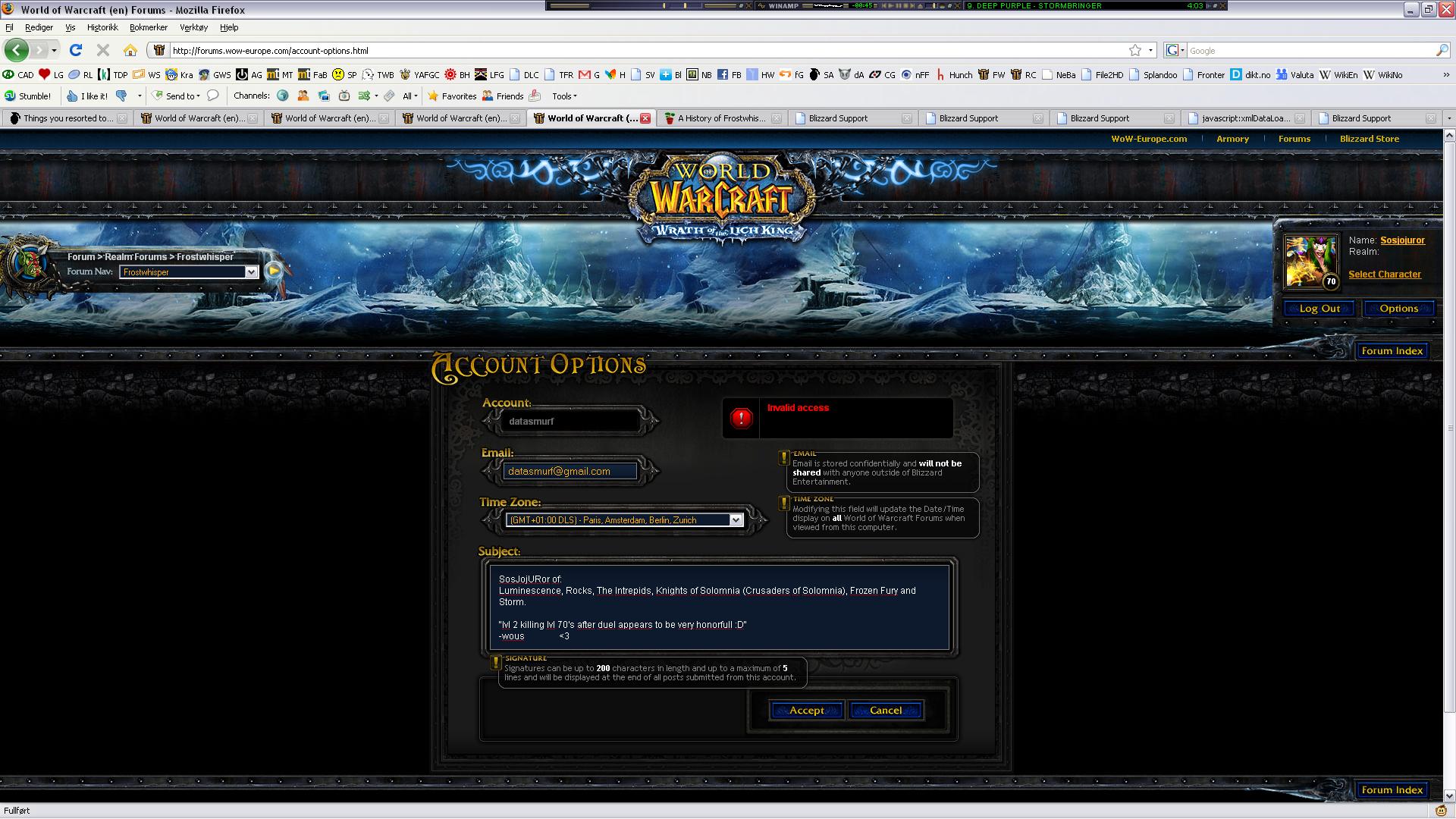Go to the Home page icon

(x=130, y=50)
